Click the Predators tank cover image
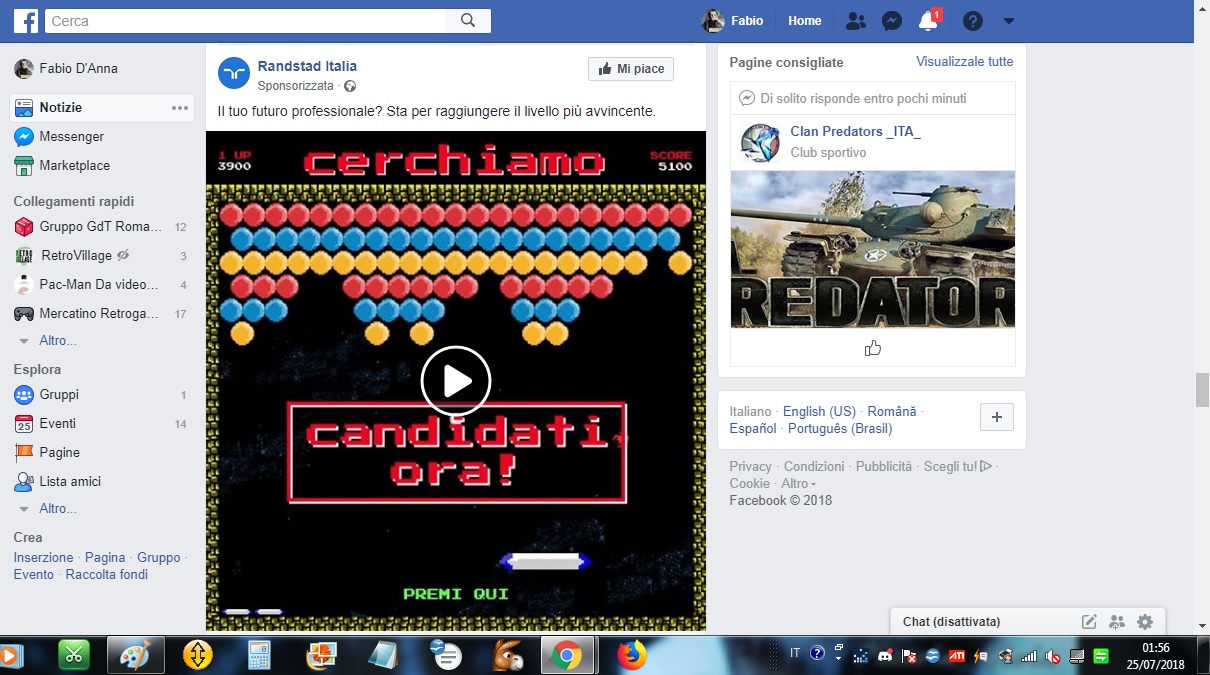1210x675 pixels. pos(873,249)
